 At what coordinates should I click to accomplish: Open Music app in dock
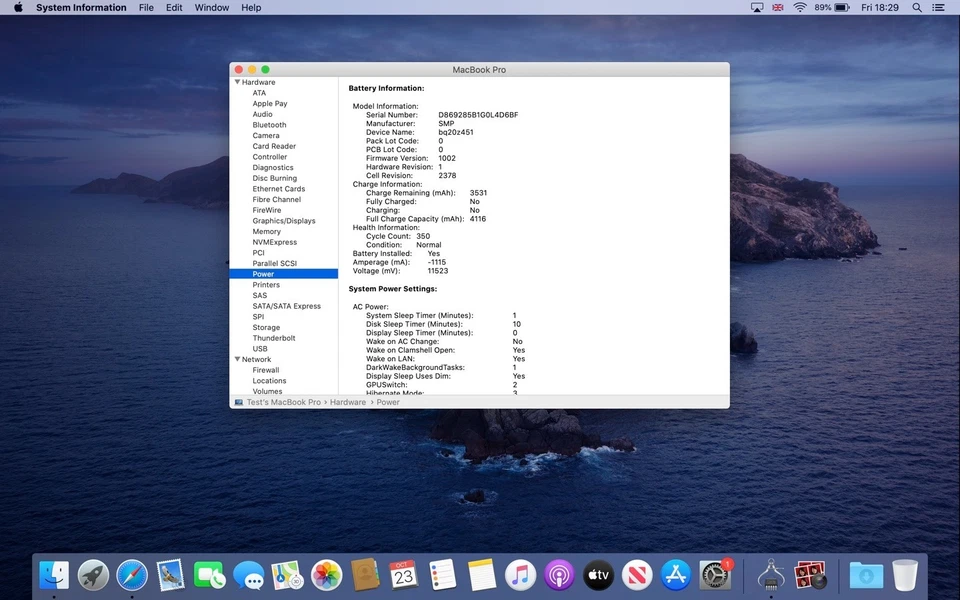coord(520,576)
